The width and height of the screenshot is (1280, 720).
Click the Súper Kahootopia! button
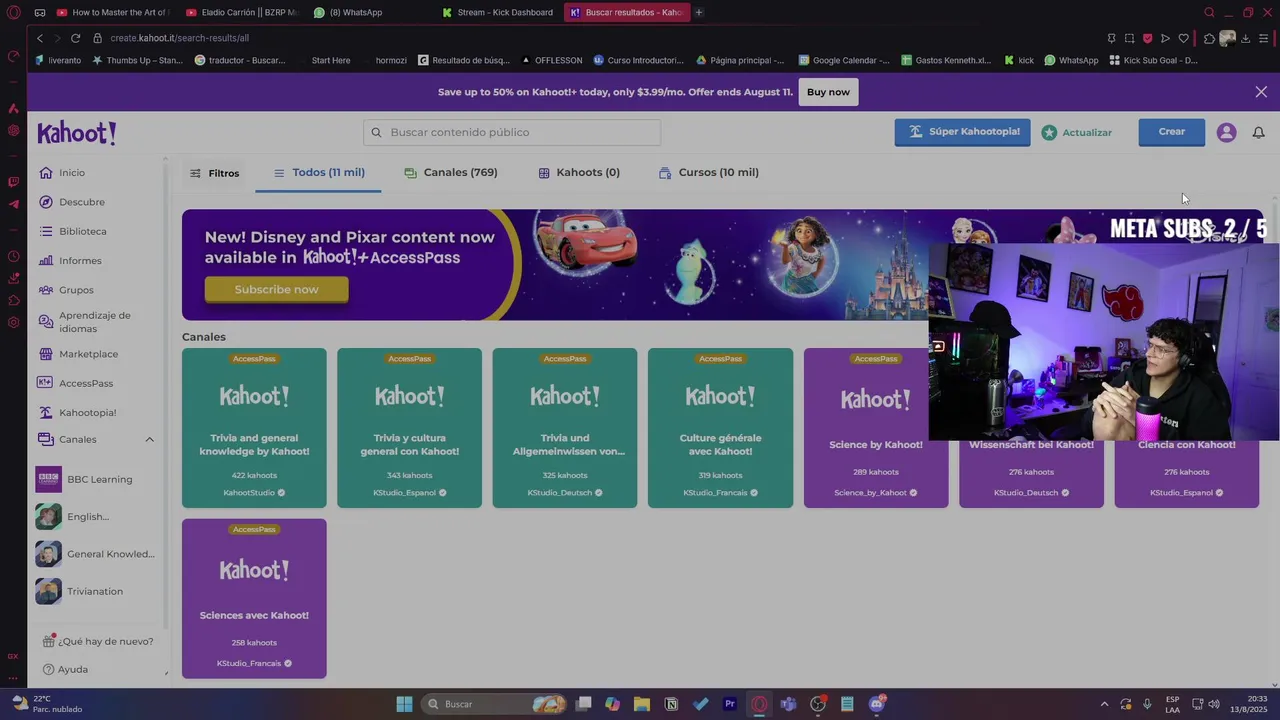click(x=962, y=132)
